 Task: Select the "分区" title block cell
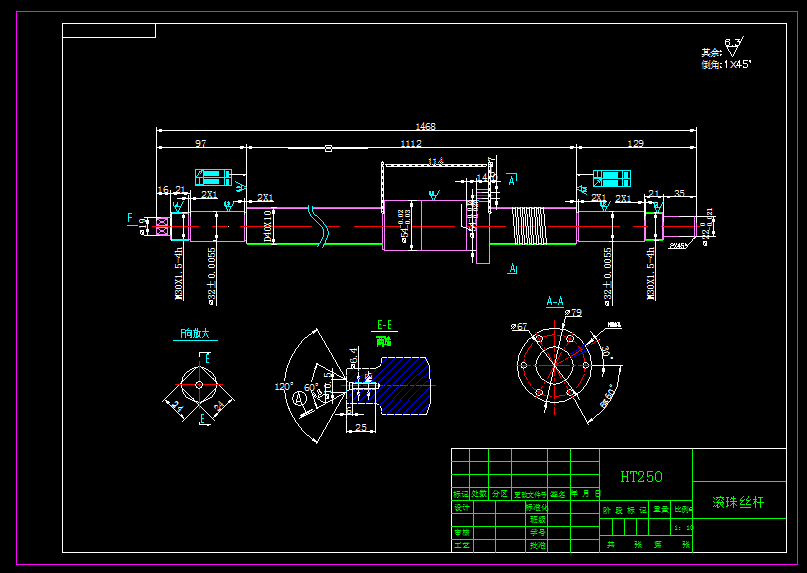click(x=500, y=494)
